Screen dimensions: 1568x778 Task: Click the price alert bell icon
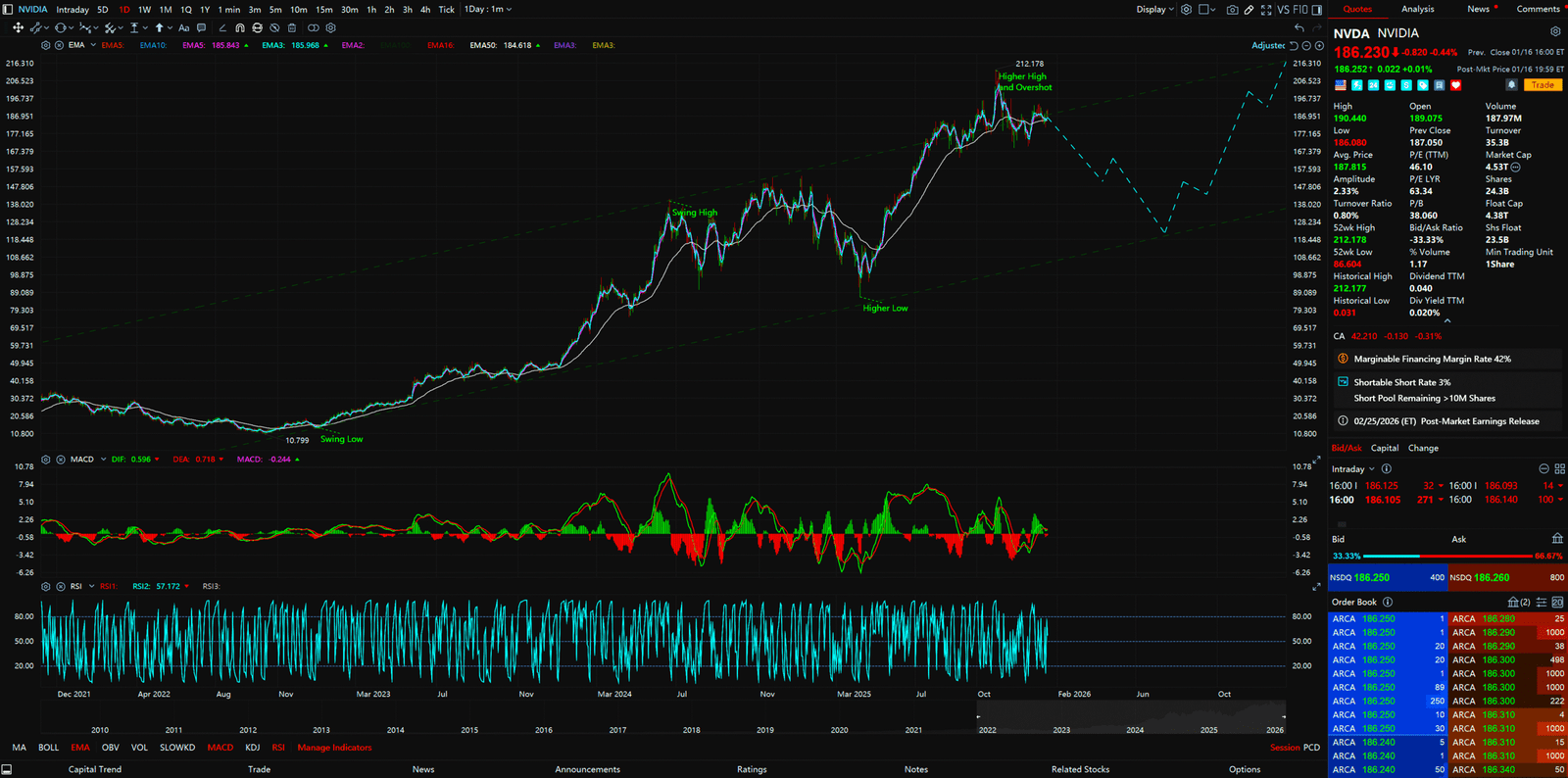(1511, 85)
